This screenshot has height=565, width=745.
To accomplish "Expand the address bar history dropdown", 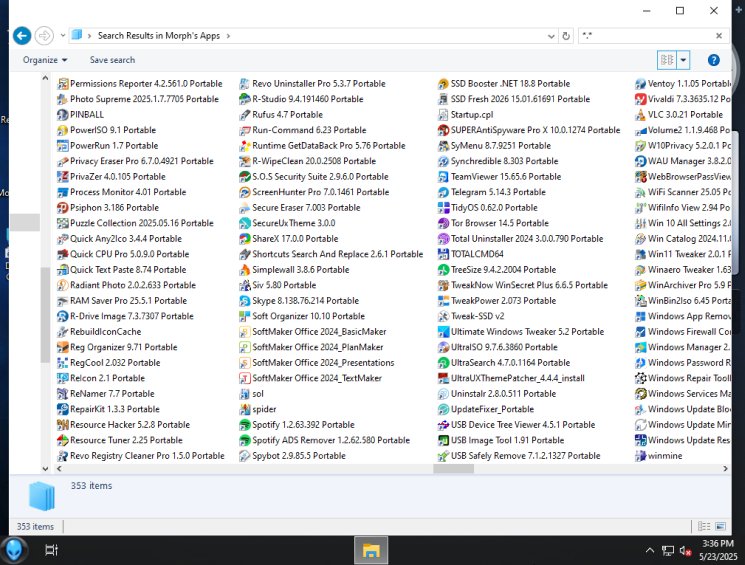I will tap(551, 36).
